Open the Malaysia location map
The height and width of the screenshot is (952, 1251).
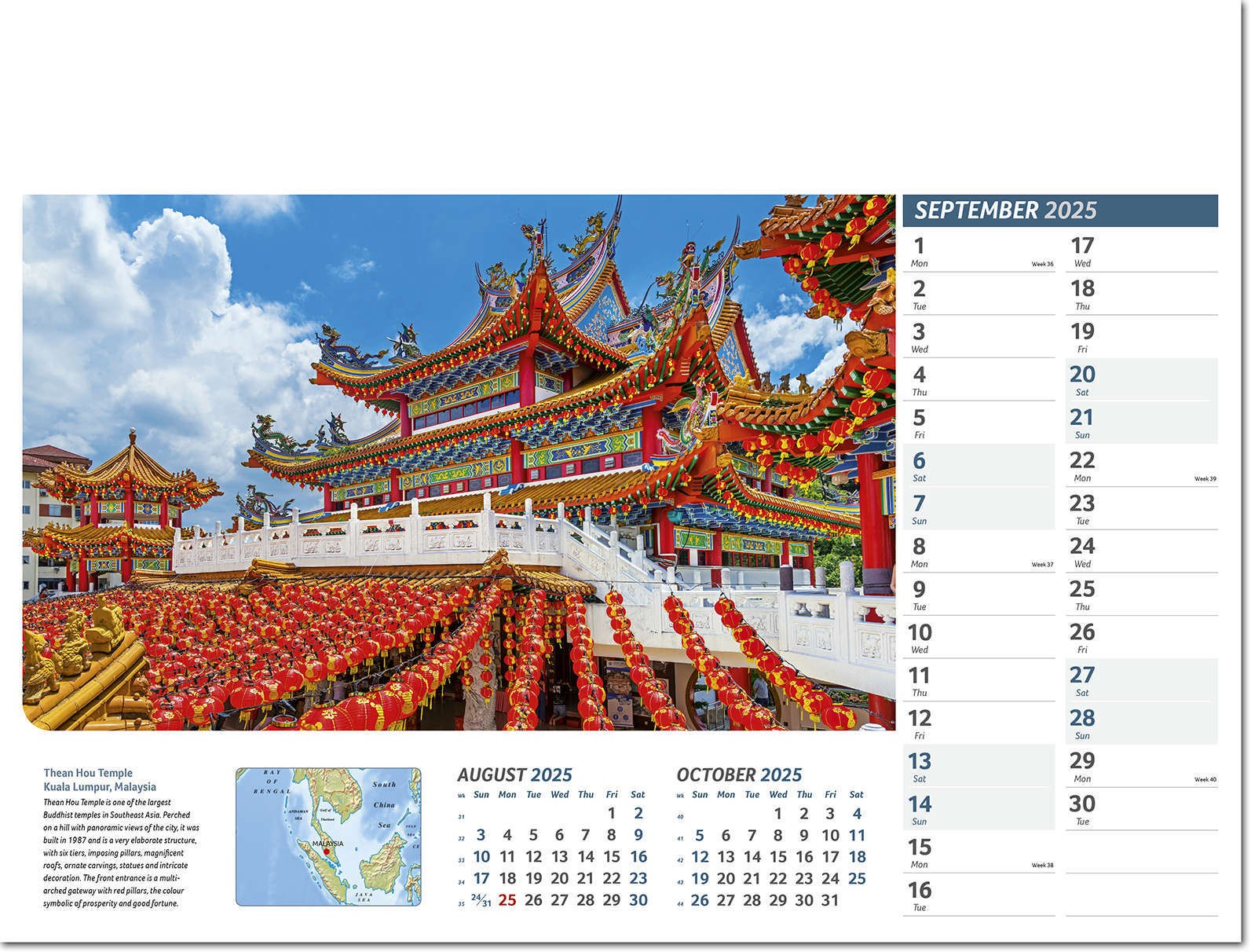pos(328,837)
